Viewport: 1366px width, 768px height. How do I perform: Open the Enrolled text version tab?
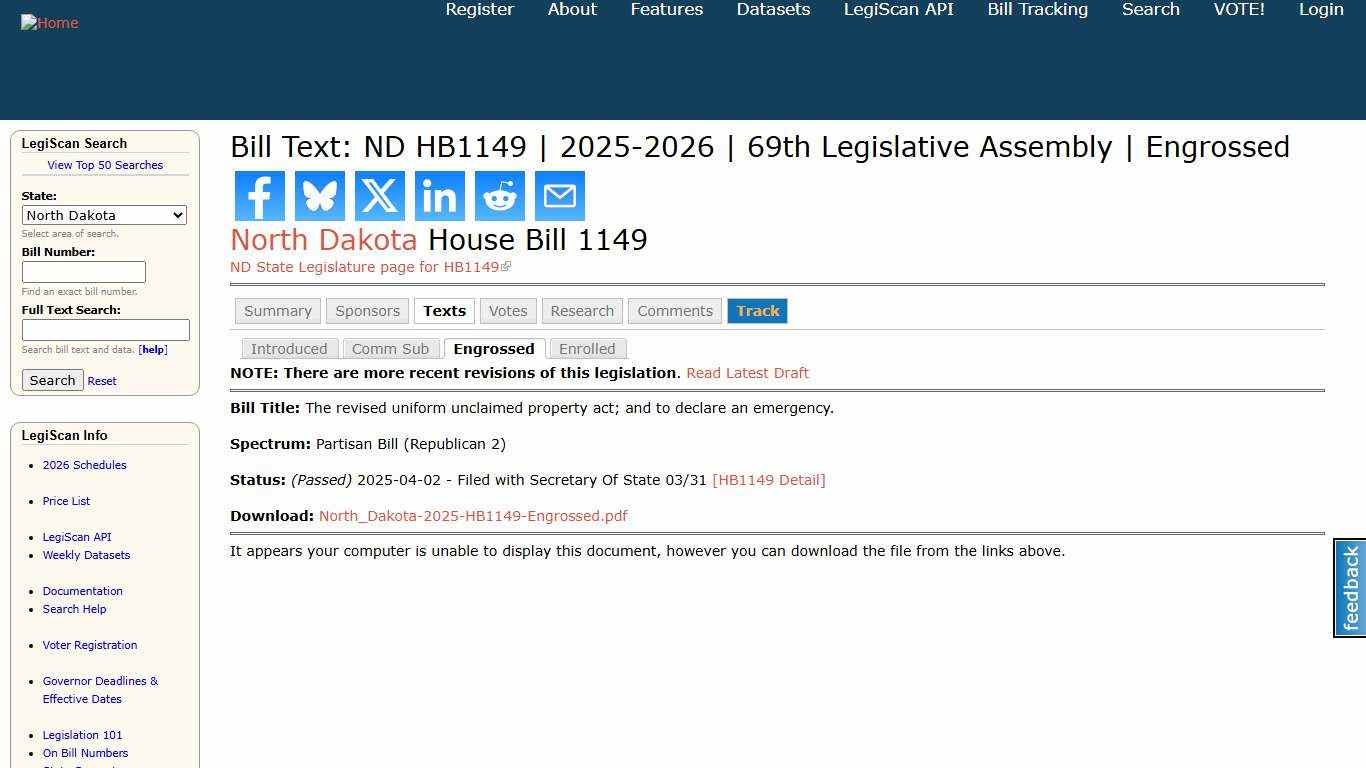point(587,348)
